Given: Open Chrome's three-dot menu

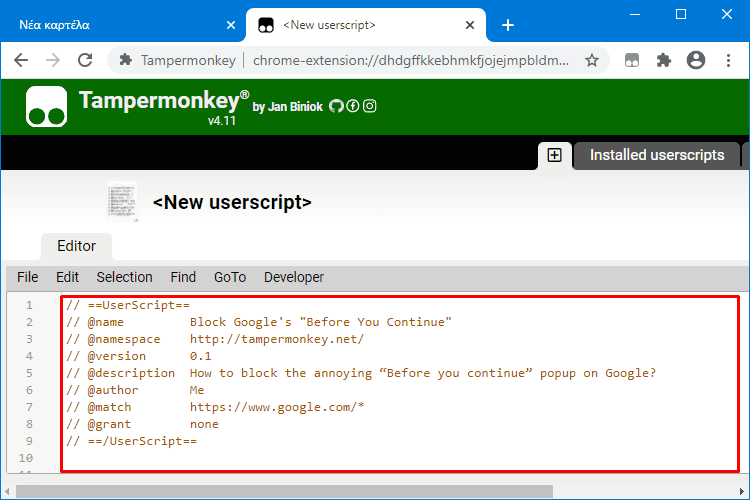Looking at the screenshot, I should click(728, 60).
